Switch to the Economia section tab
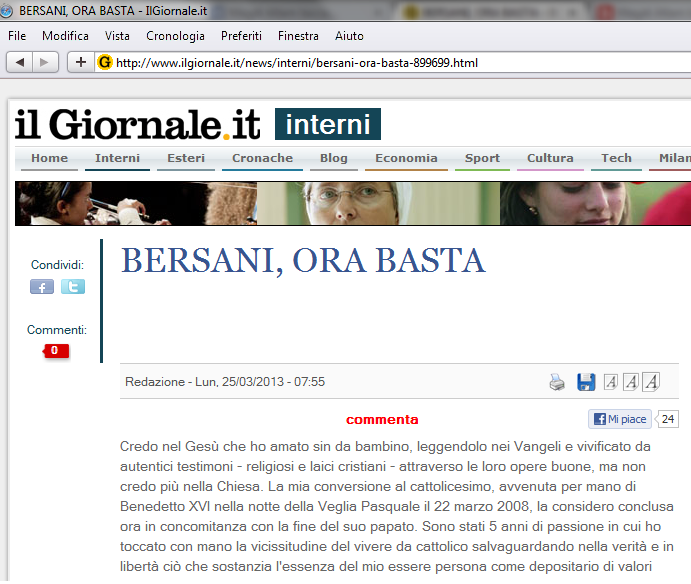 click(x=406, y=158)
